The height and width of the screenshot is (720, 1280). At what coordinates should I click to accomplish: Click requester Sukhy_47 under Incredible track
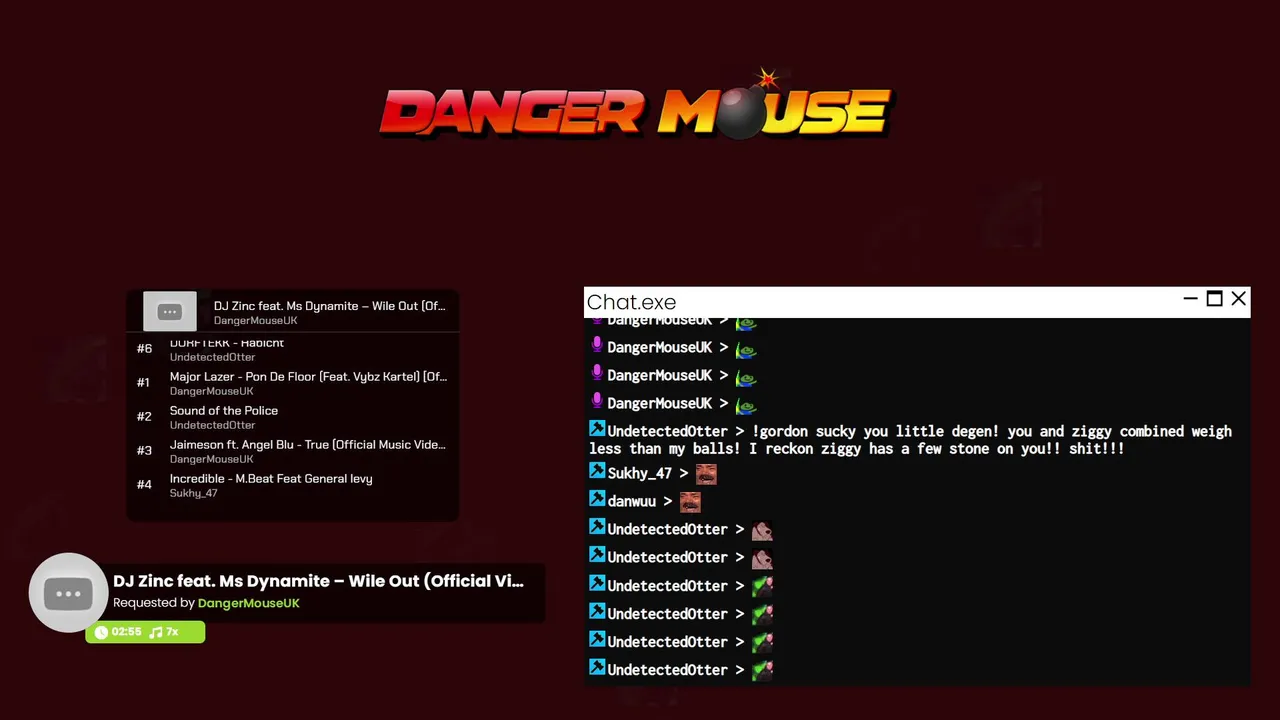(x=193, y=493)
